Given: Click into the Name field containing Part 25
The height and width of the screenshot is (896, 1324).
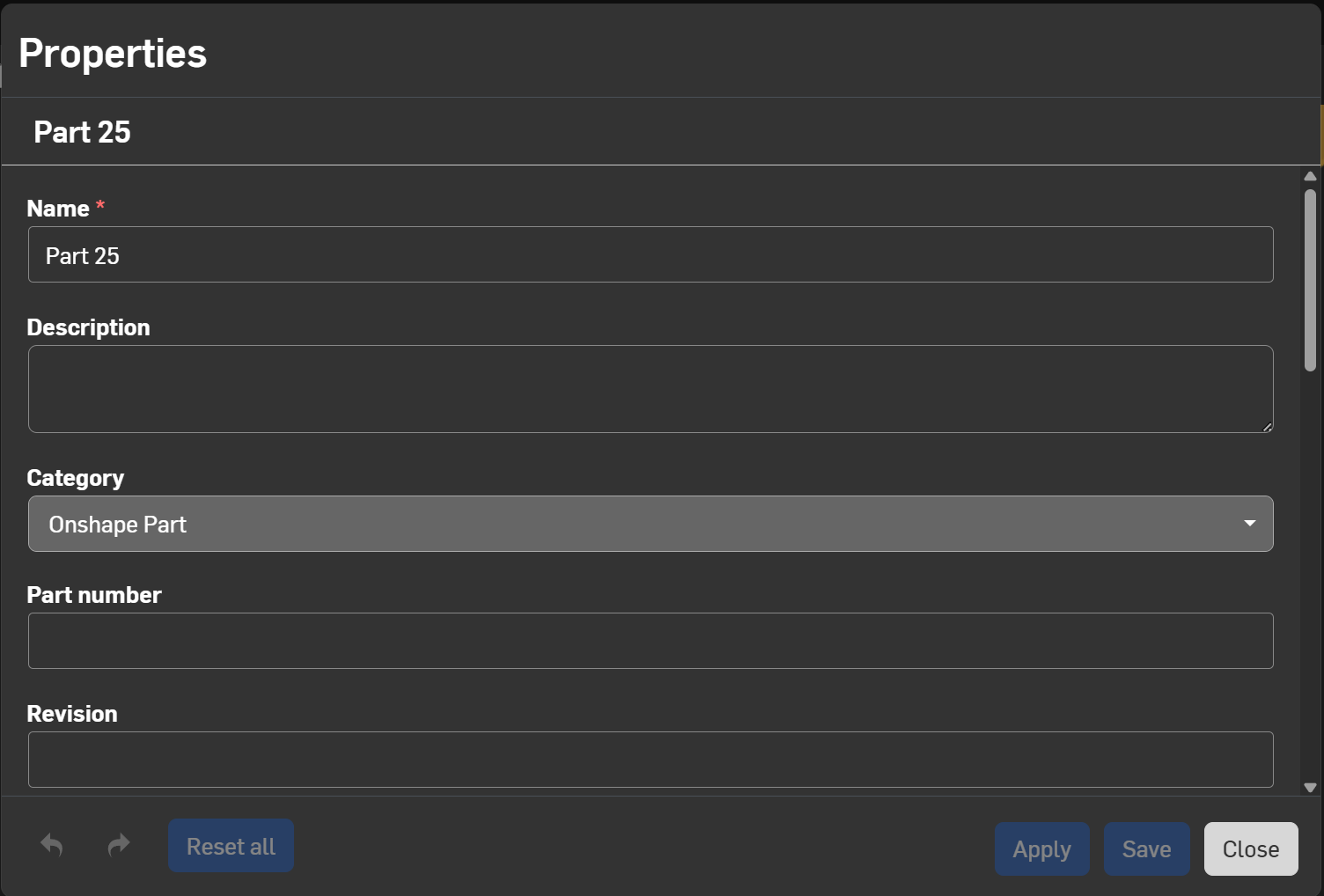Looking at the screenshot, I should (650, 255).
